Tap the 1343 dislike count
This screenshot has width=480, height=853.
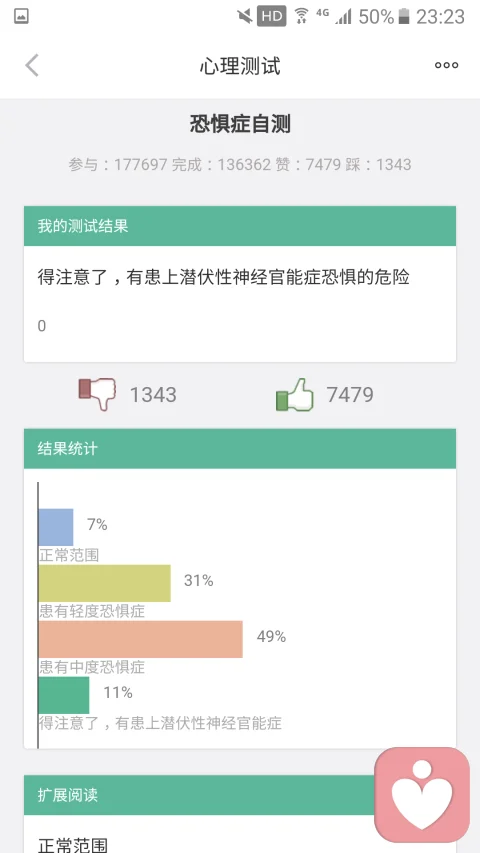click(x=153, y=395)
